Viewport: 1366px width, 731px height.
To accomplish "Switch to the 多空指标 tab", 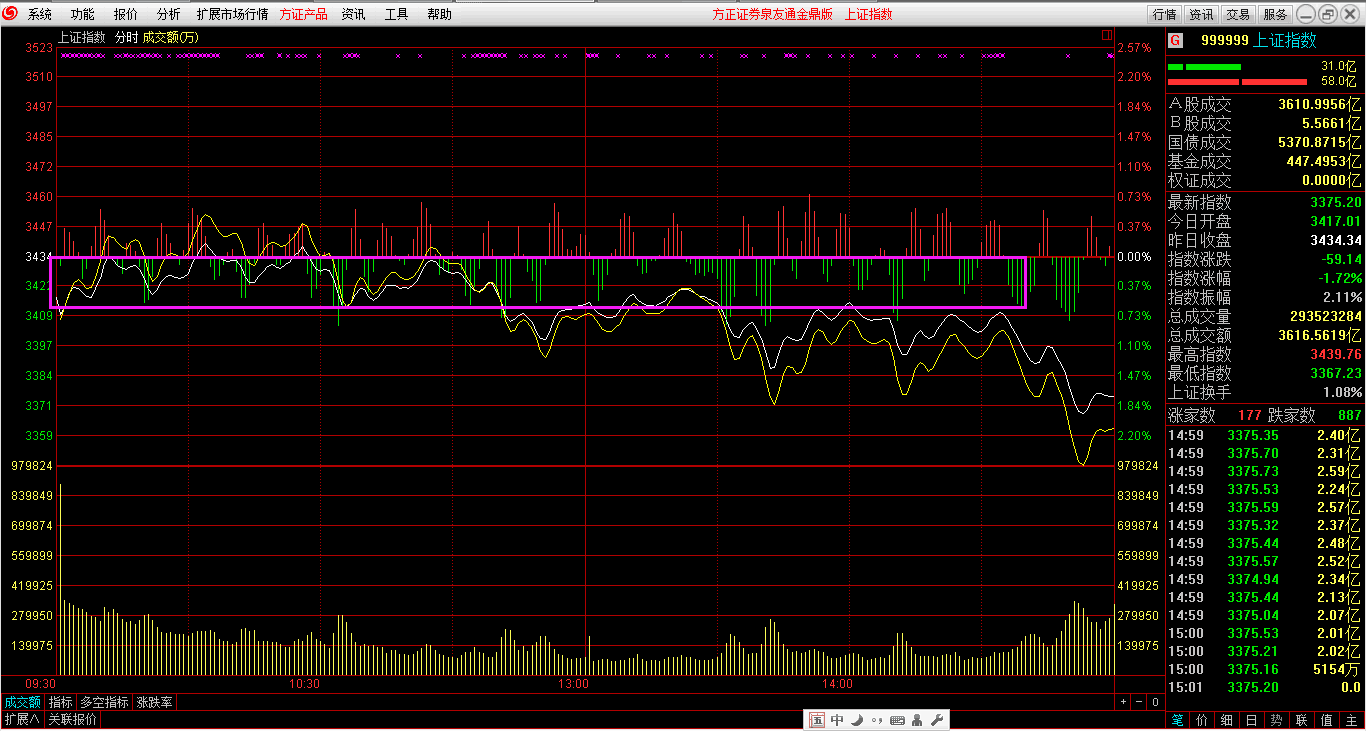I will pos(104,702).
